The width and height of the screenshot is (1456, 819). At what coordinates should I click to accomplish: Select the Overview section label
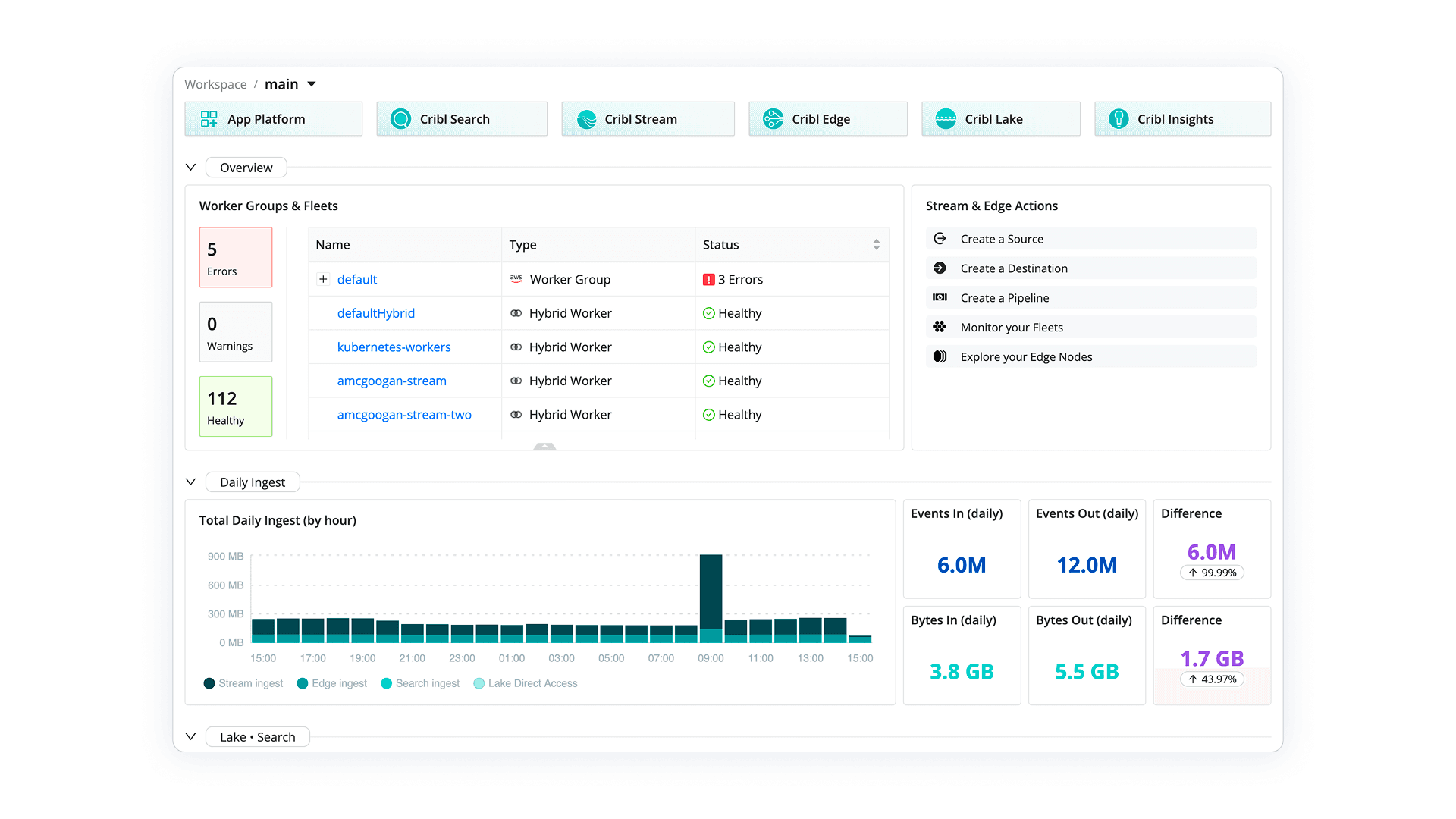(246, 168)
